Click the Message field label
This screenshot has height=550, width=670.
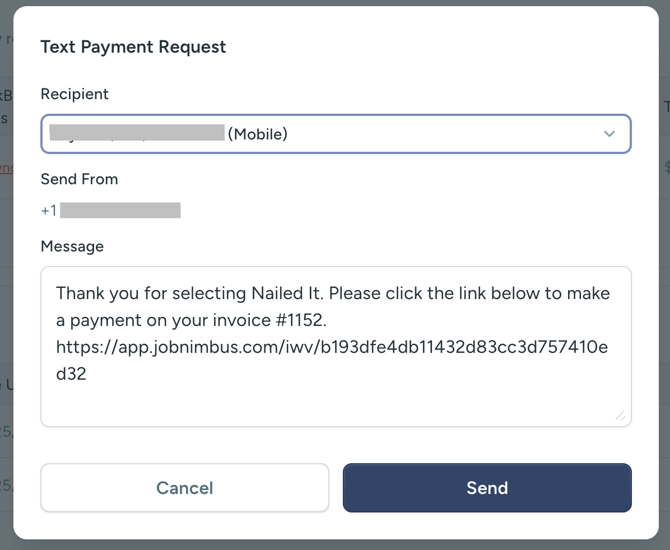point(72,246)
